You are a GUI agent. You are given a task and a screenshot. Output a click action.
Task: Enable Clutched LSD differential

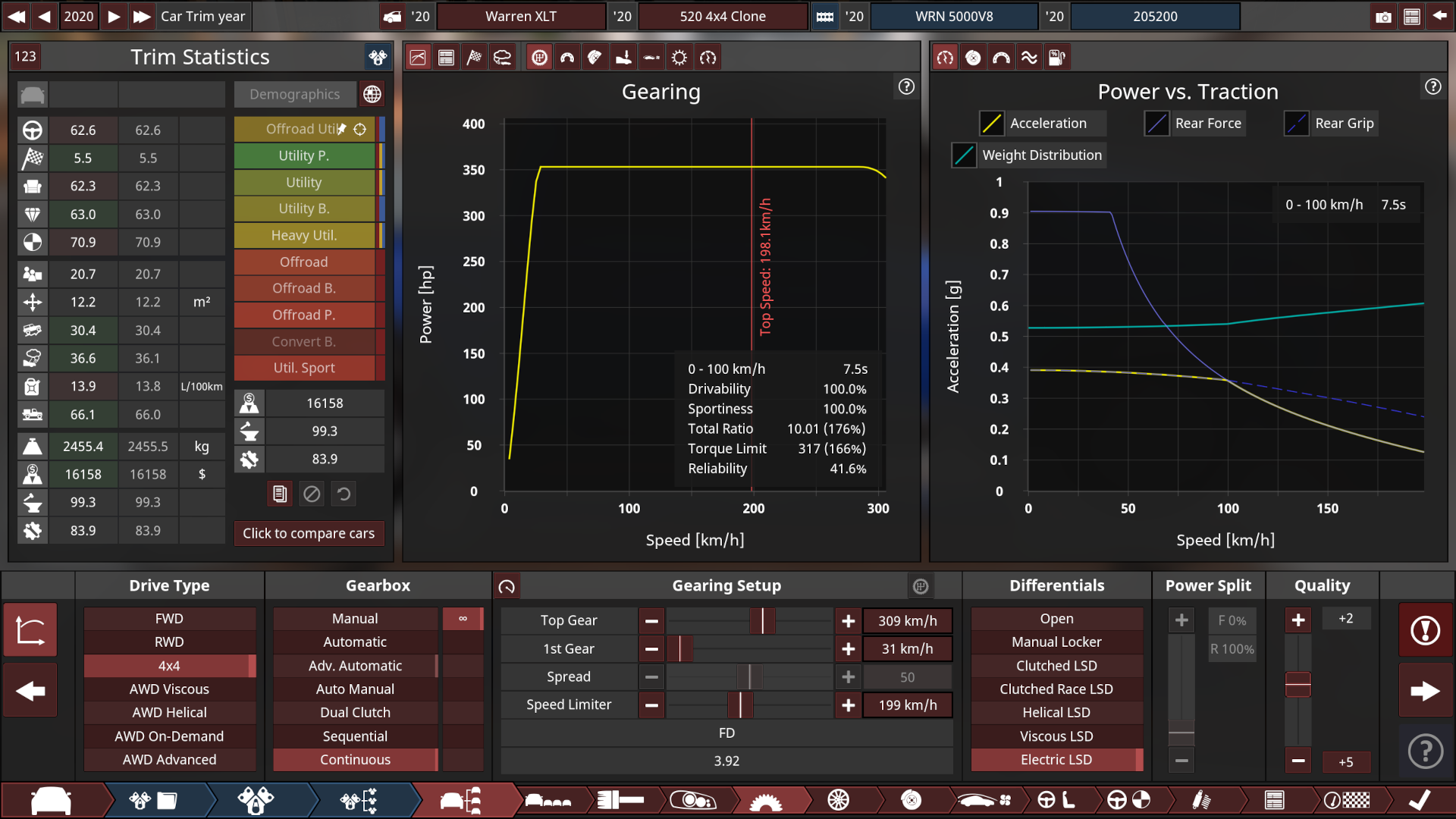tap(1056, 665)
